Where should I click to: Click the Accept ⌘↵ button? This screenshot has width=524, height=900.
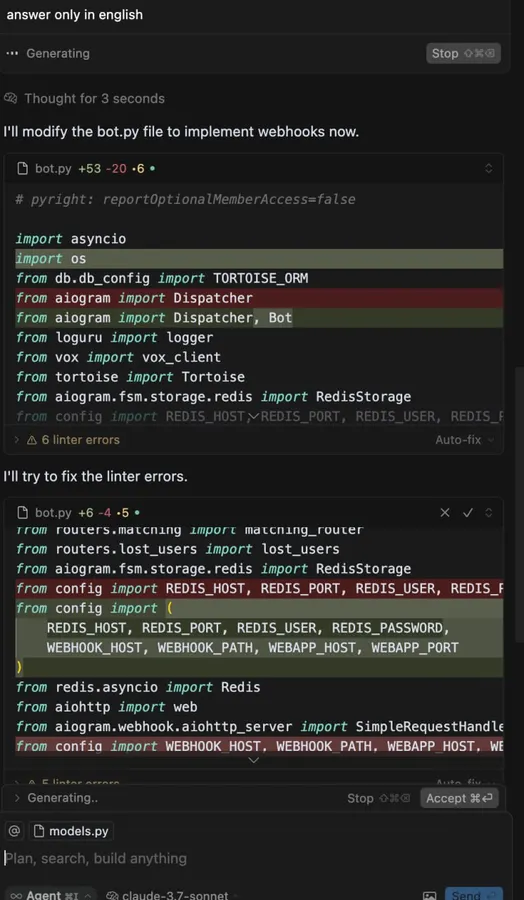pos(459,798)
